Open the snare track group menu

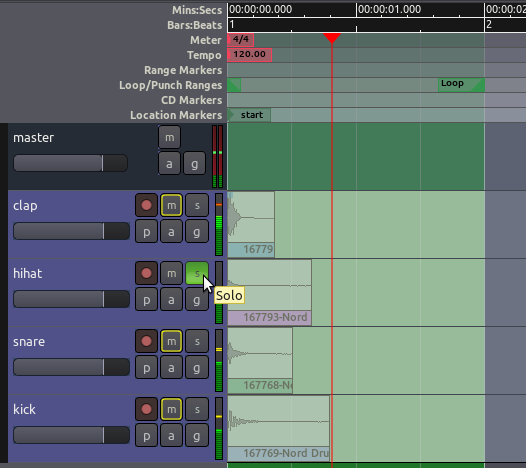[x=197, y=368]
